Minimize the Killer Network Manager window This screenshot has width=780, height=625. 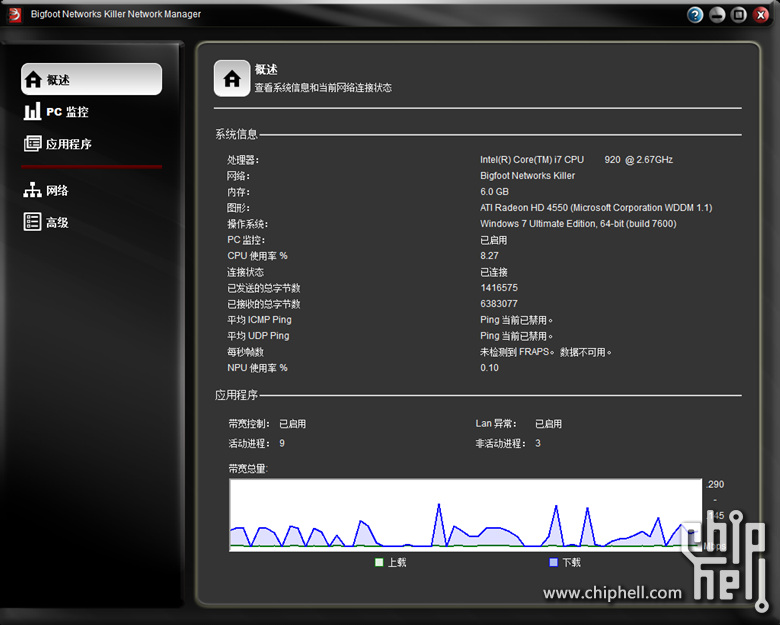[x=717, y=15]
